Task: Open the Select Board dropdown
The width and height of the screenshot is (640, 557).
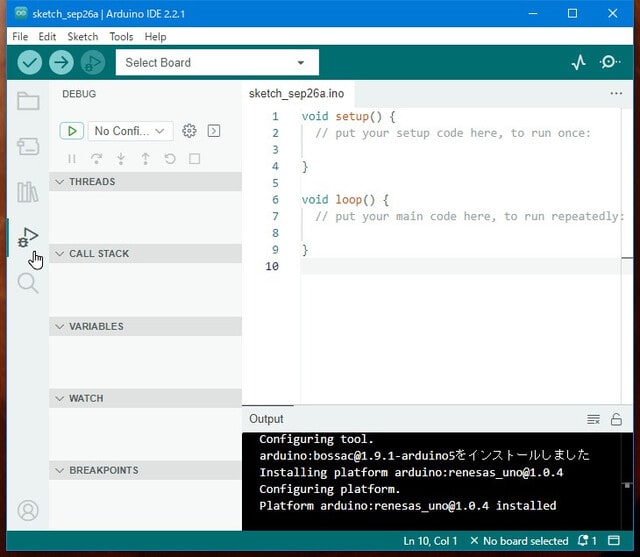Action: (217, 62)
